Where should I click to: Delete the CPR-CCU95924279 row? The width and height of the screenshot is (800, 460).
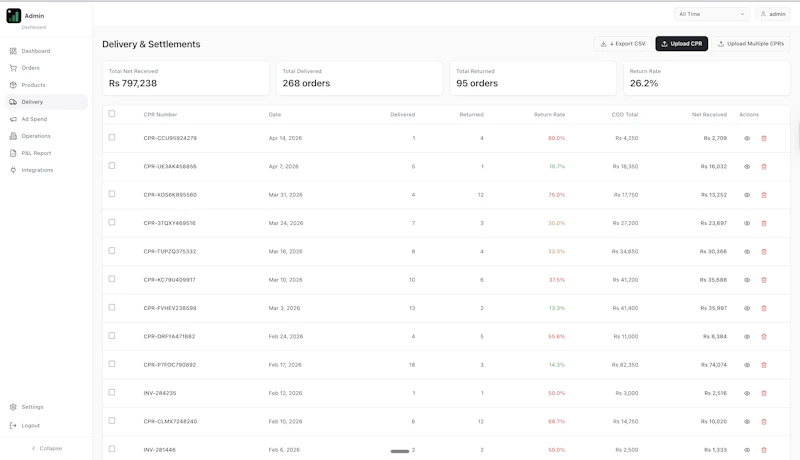[x=764, y=138]
